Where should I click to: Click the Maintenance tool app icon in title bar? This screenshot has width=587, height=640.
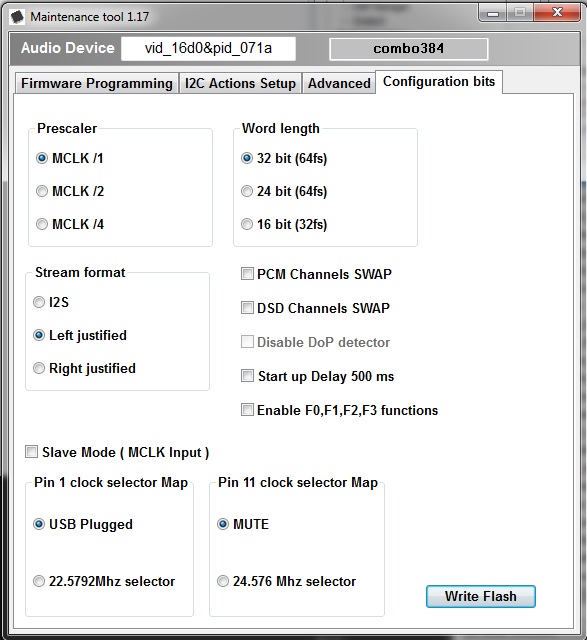(18, 17)
